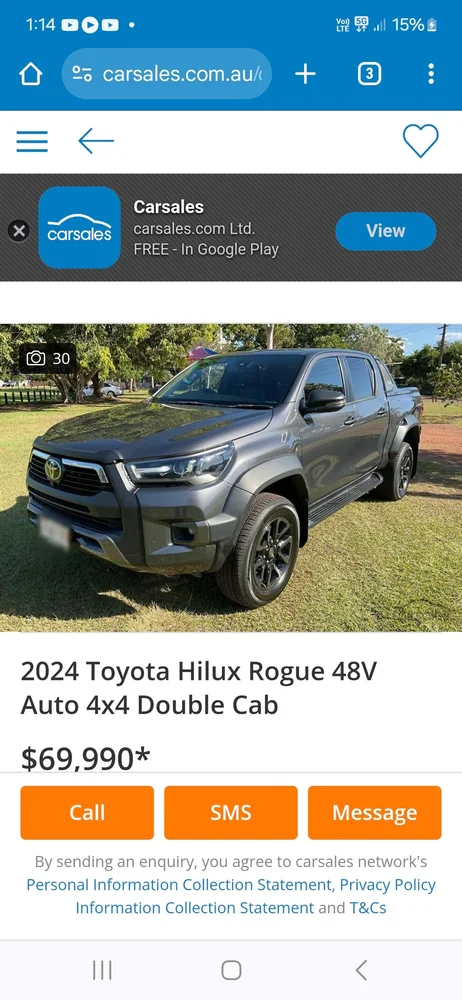Open the carsales hamburger menu
Screen dimensions: 462x1000
click(x=32, y=141)
